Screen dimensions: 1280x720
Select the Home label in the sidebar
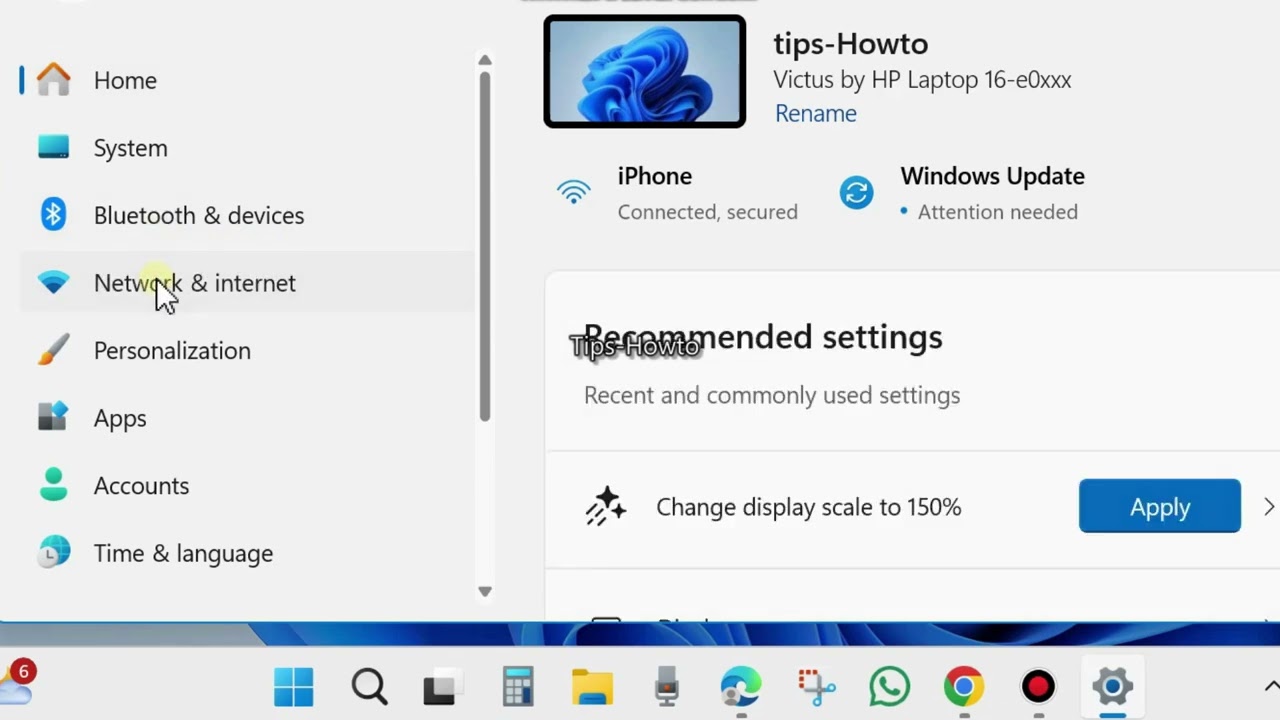pyautogui.click(x=125, y=80)
